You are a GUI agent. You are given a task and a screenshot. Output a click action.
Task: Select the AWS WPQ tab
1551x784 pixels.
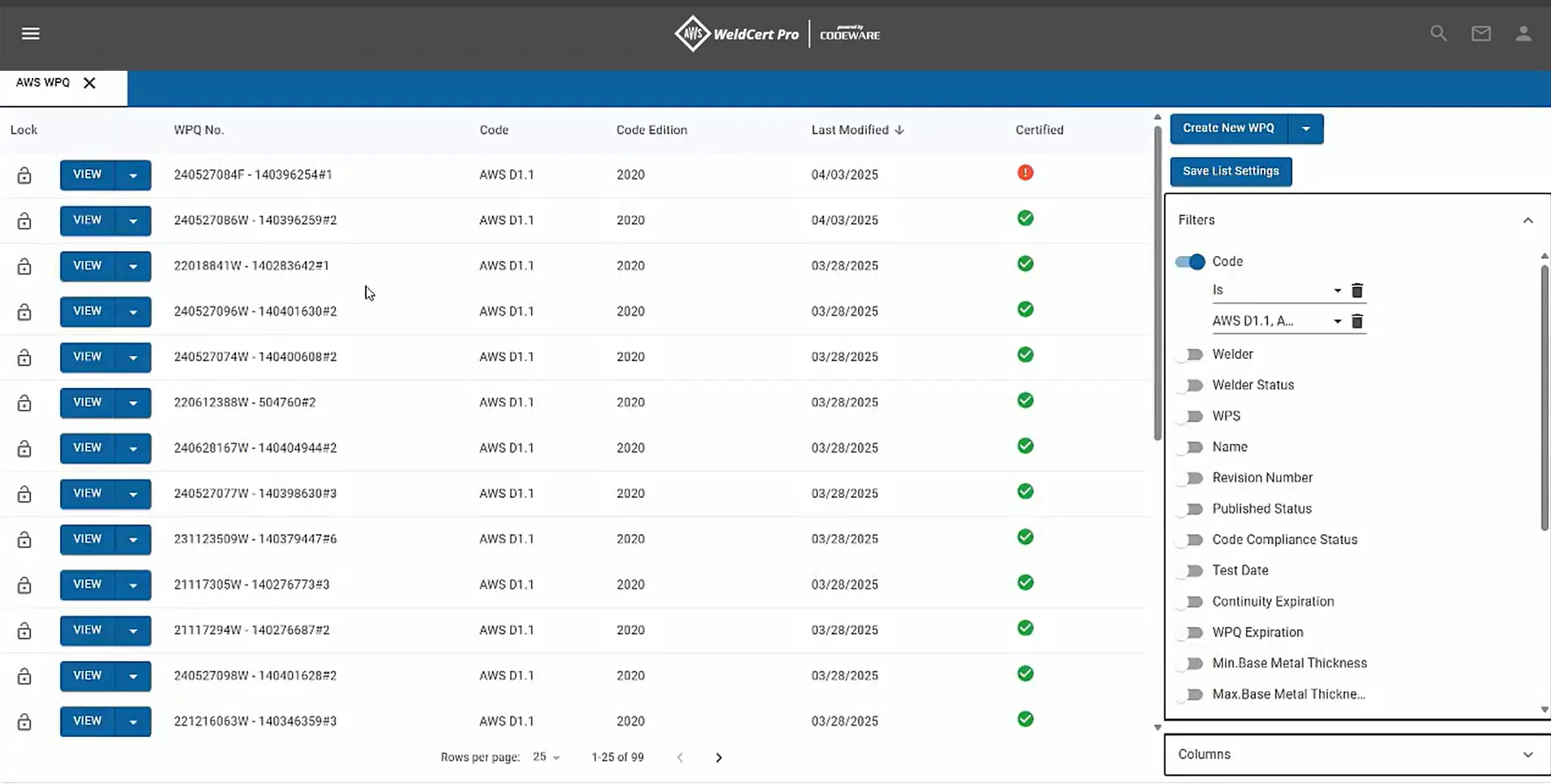[43, 83]
